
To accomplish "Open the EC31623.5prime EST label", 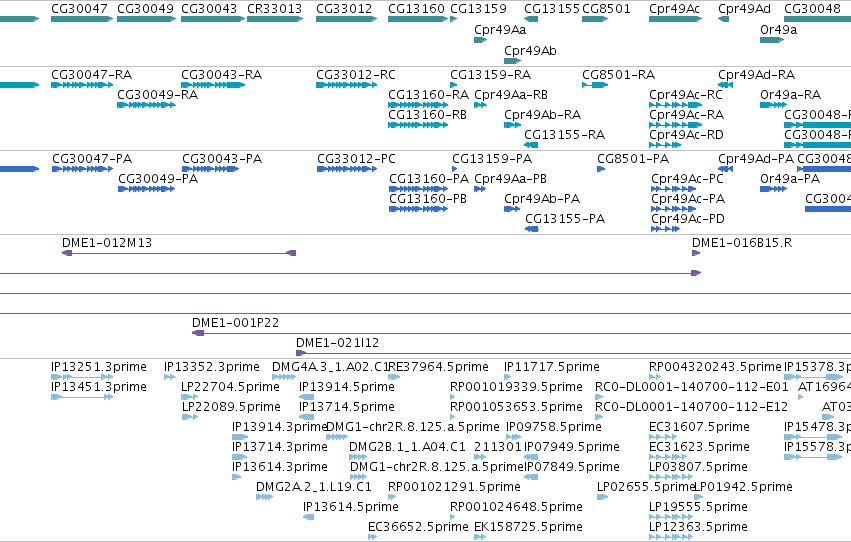I will tap(700, 448).
